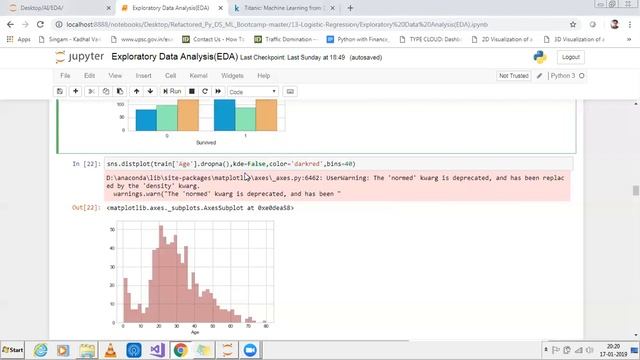The width and height of the screenshot is (640, 360).
Task: Click the Logout button
Action: pos(571,57)
